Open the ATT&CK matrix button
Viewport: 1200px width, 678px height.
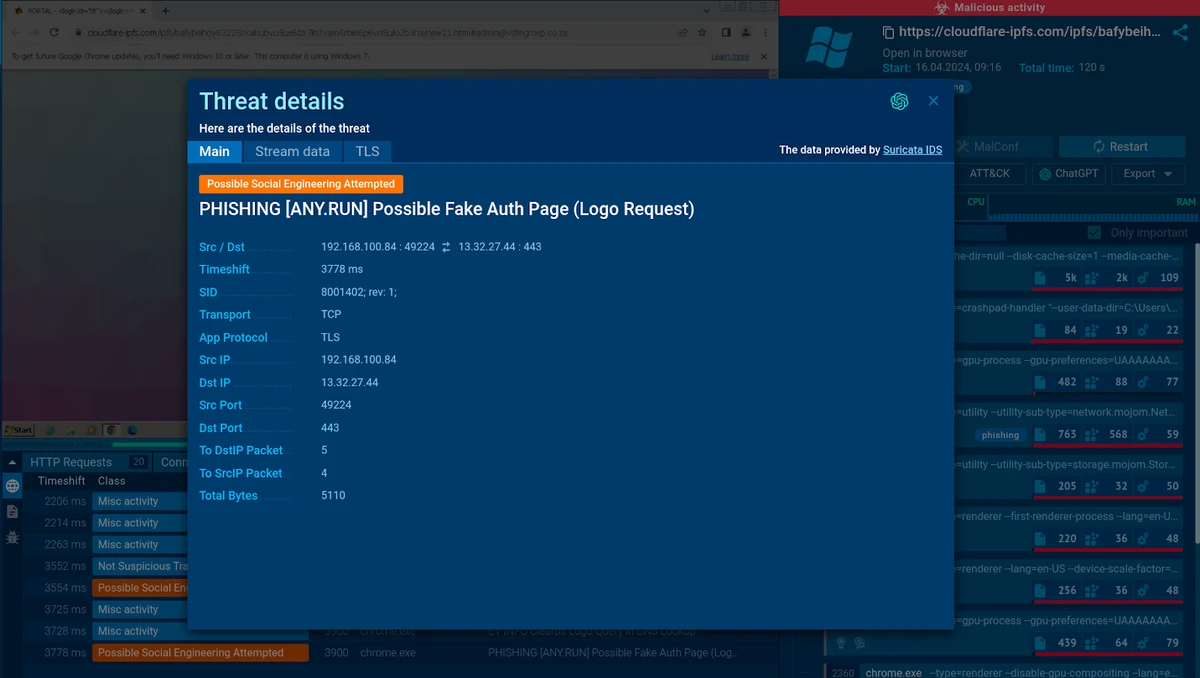click(990, 173)
